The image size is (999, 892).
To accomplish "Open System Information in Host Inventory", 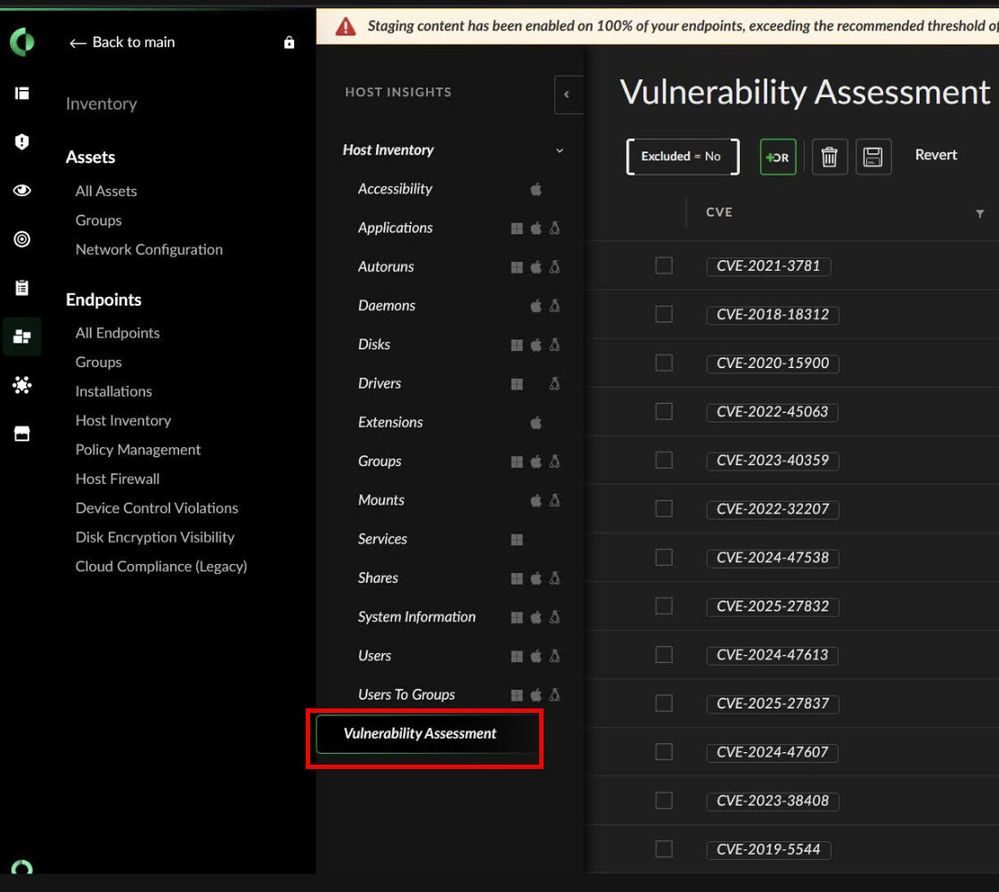I will (417, 617).
